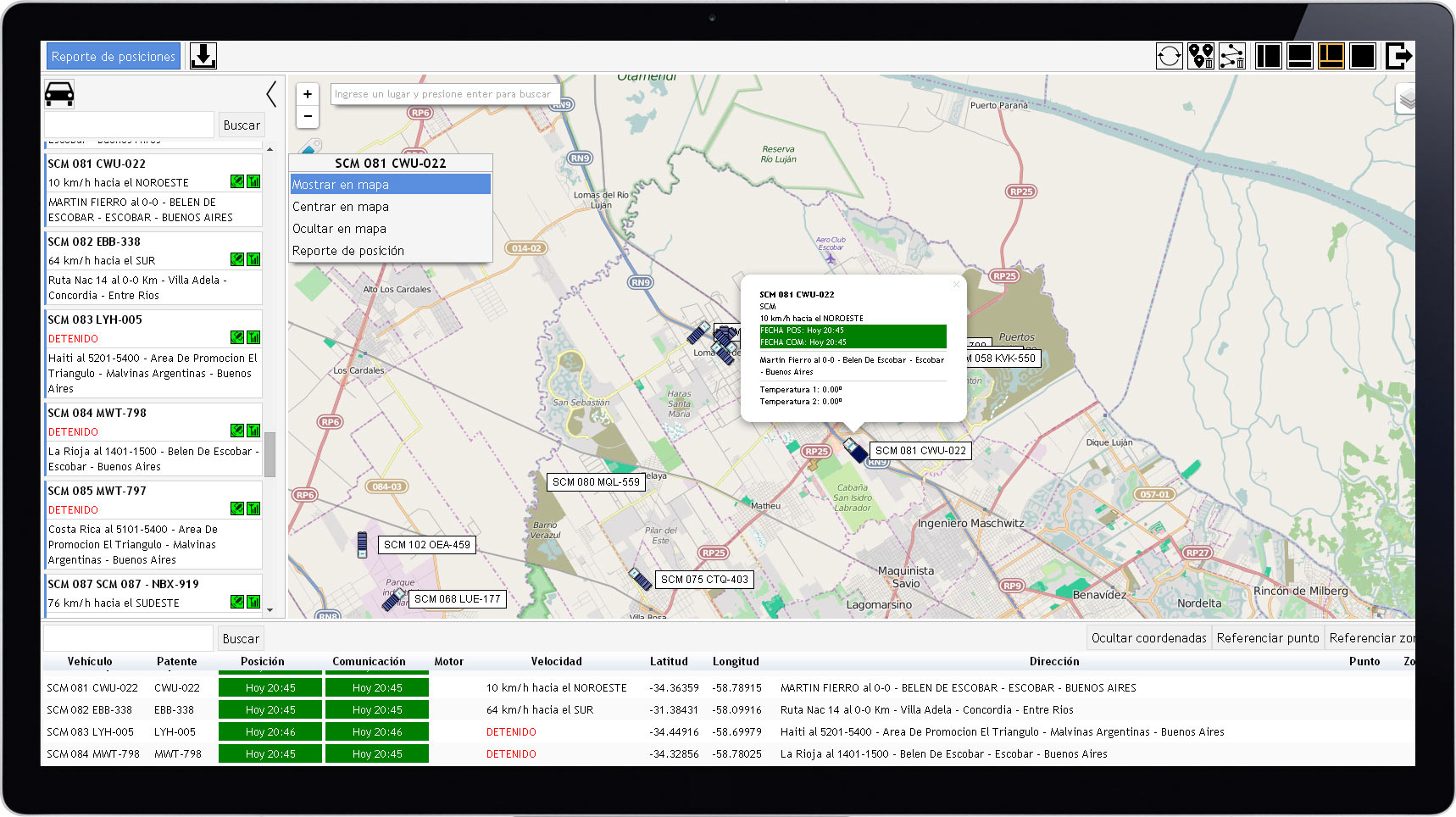Click vehicle list scroll-up arrow

(x=270, y=149)
